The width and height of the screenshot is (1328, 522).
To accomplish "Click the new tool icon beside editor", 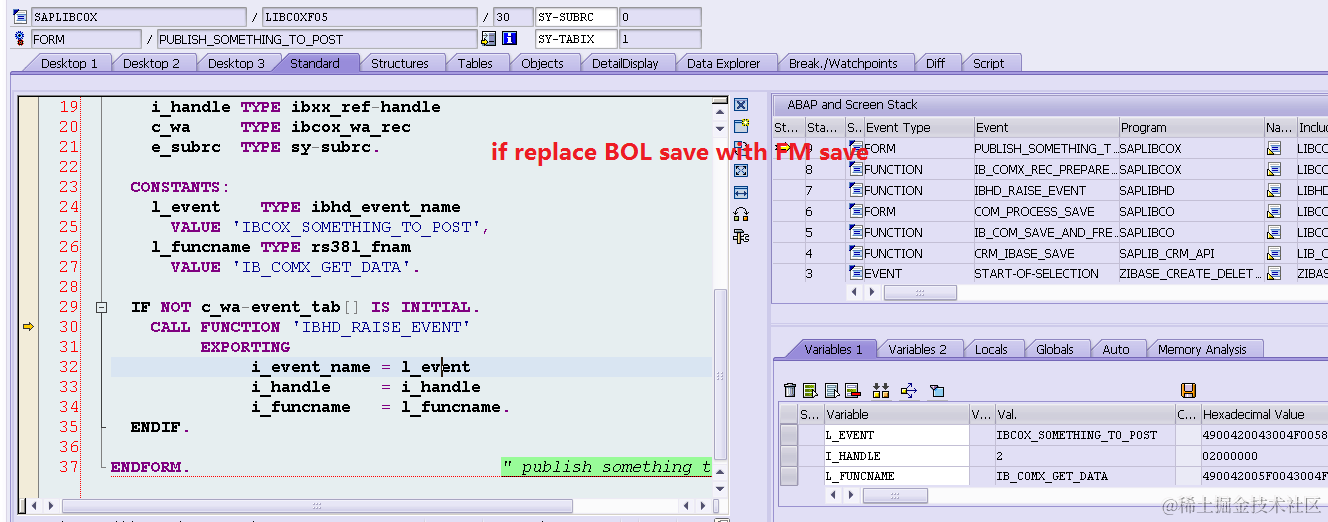I will tap(741, 126).
